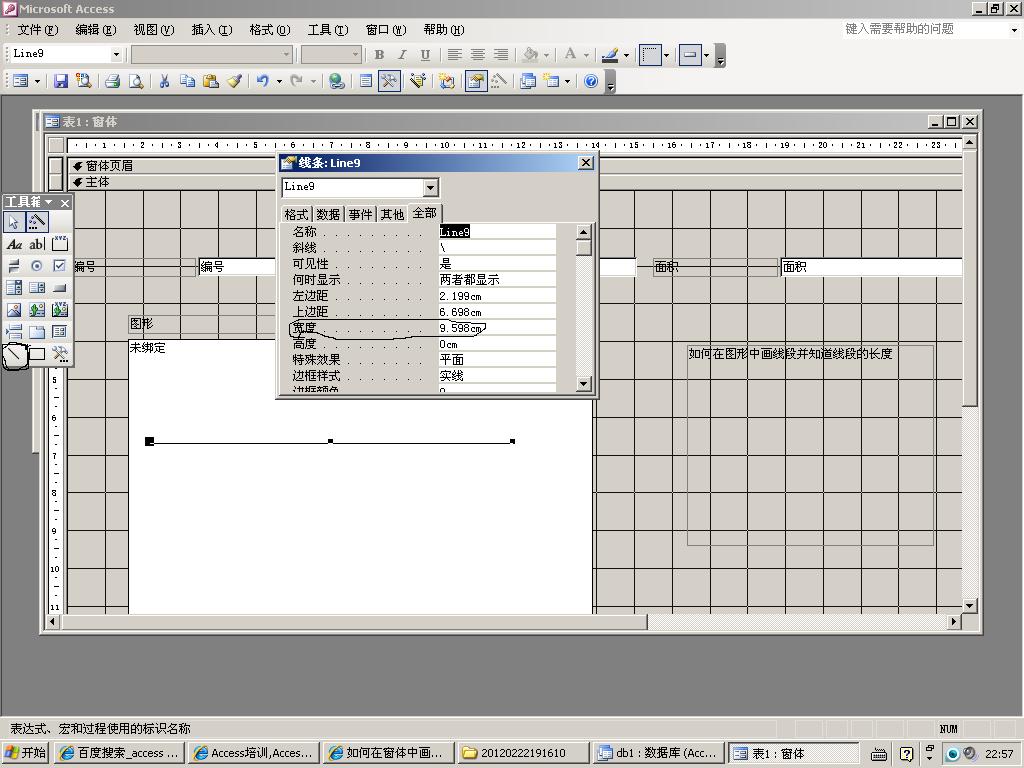
Task: Open Special Effect dropdown arrow
Action: pos(706,55)
